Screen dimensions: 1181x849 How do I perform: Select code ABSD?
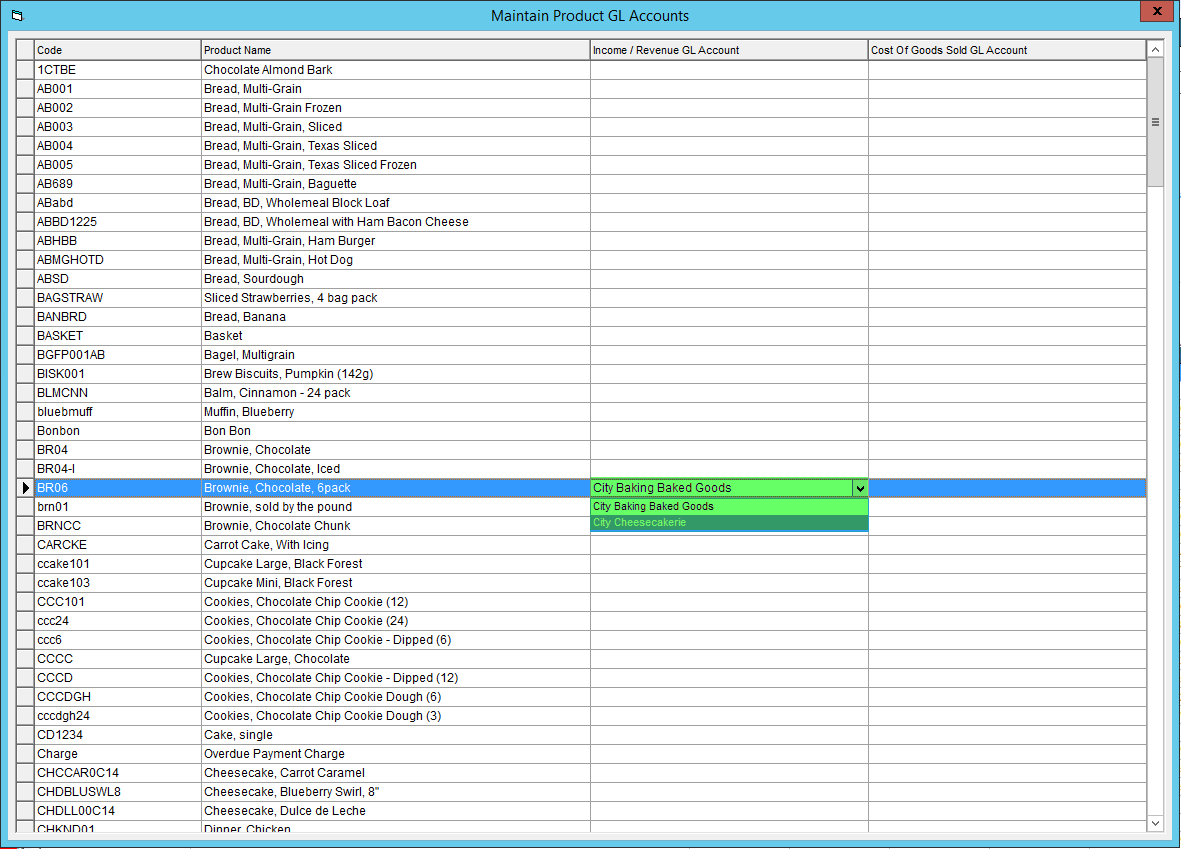(x=117, y=279)
